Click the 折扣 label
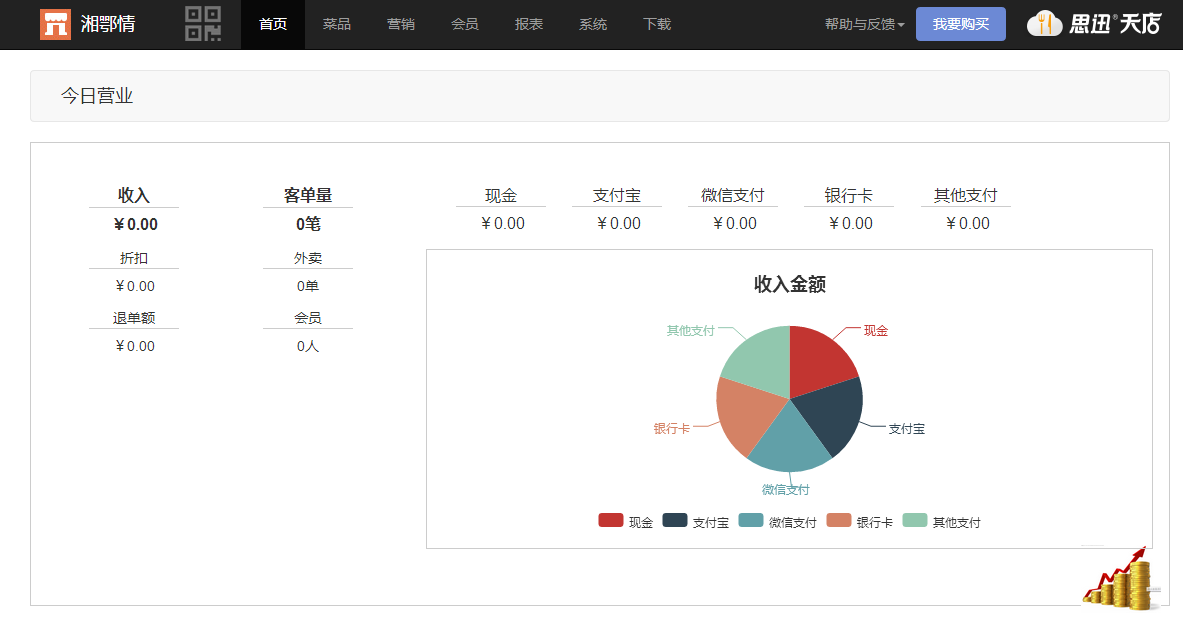The image size is (1183, 635). (x=134, y=258)
